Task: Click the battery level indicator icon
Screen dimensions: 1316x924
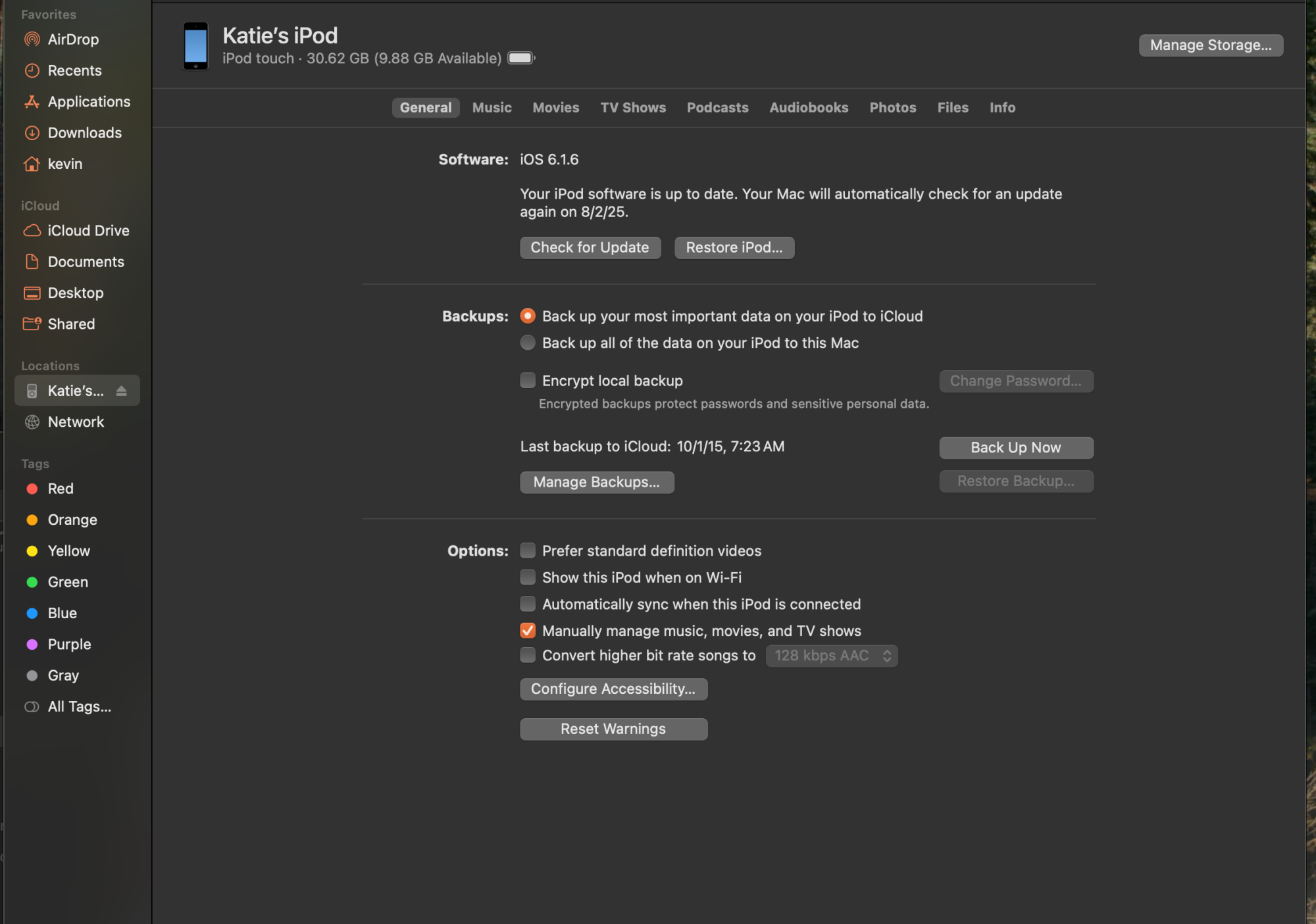Action: coord(521,58)
